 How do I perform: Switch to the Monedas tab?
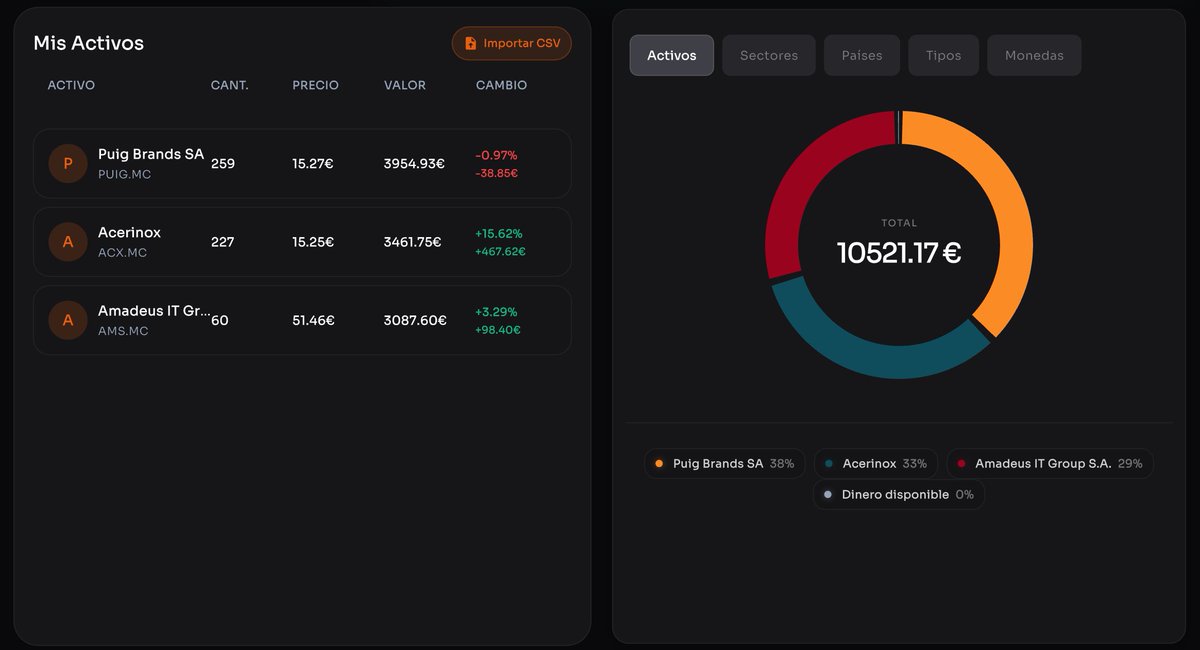click(x=1034, y=55)
